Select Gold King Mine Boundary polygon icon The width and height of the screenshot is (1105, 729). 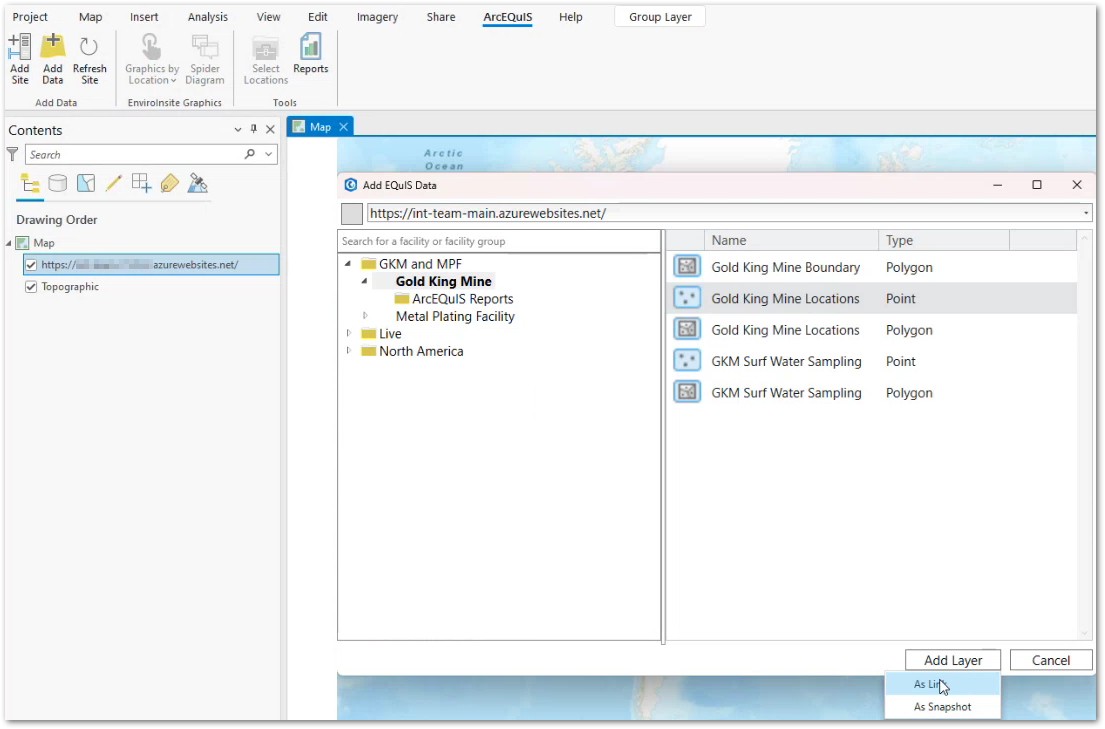point(687,267)
